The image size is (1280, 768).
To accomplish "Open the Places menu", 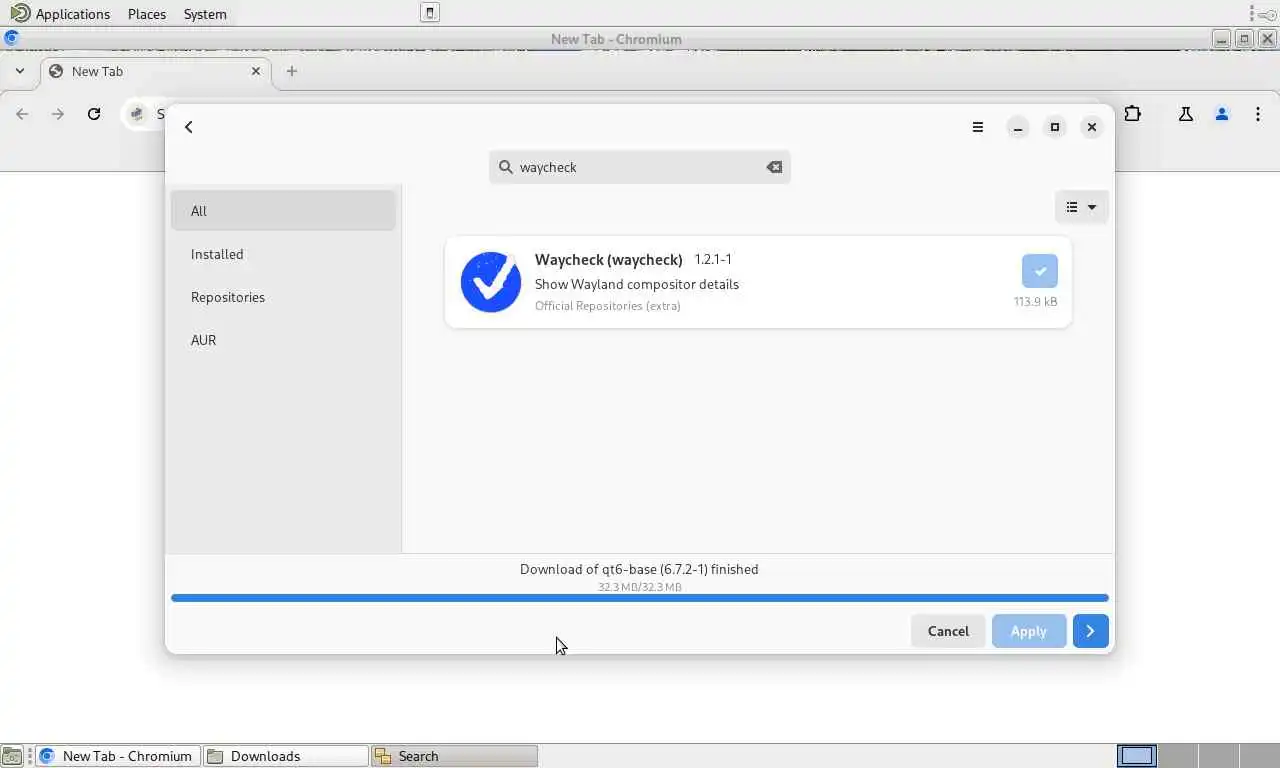I will 147,14.
